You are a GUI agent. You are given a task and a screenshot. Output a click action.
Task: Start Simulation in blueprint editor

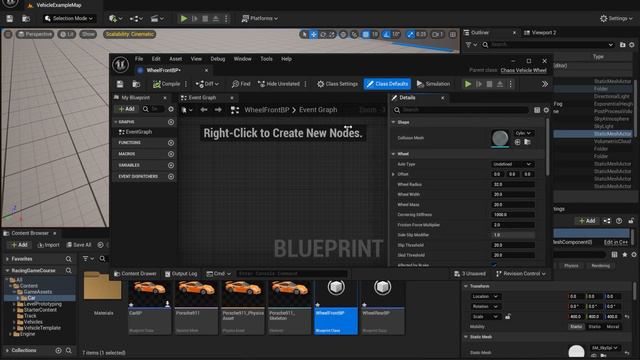[433, 84]
